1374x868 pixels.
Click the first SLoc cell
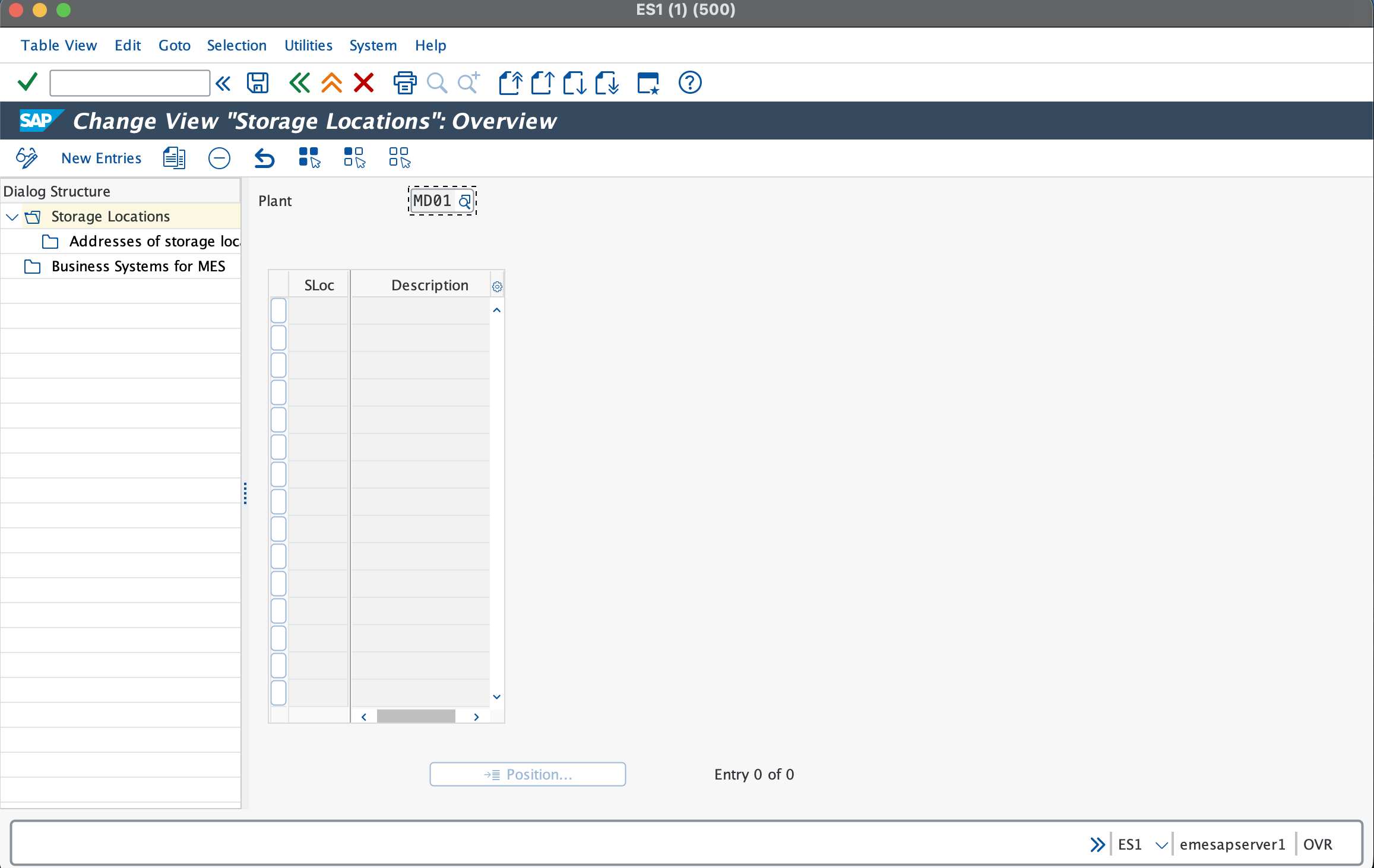pos(319,311)
